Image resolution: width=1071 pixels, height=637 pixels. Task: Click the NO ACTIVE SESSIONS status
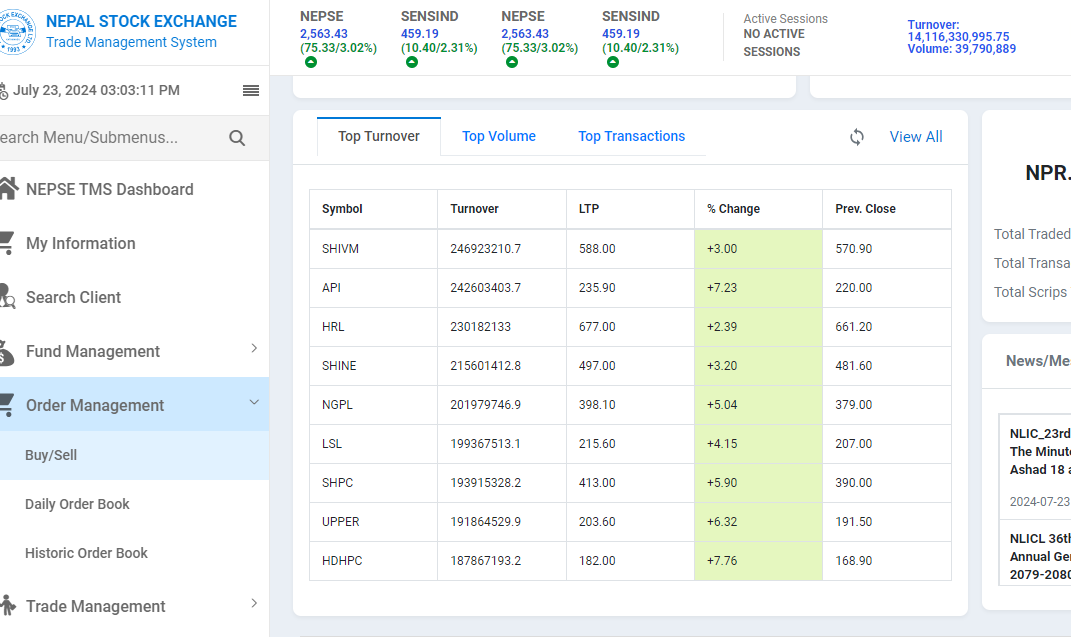pos(774,42)
